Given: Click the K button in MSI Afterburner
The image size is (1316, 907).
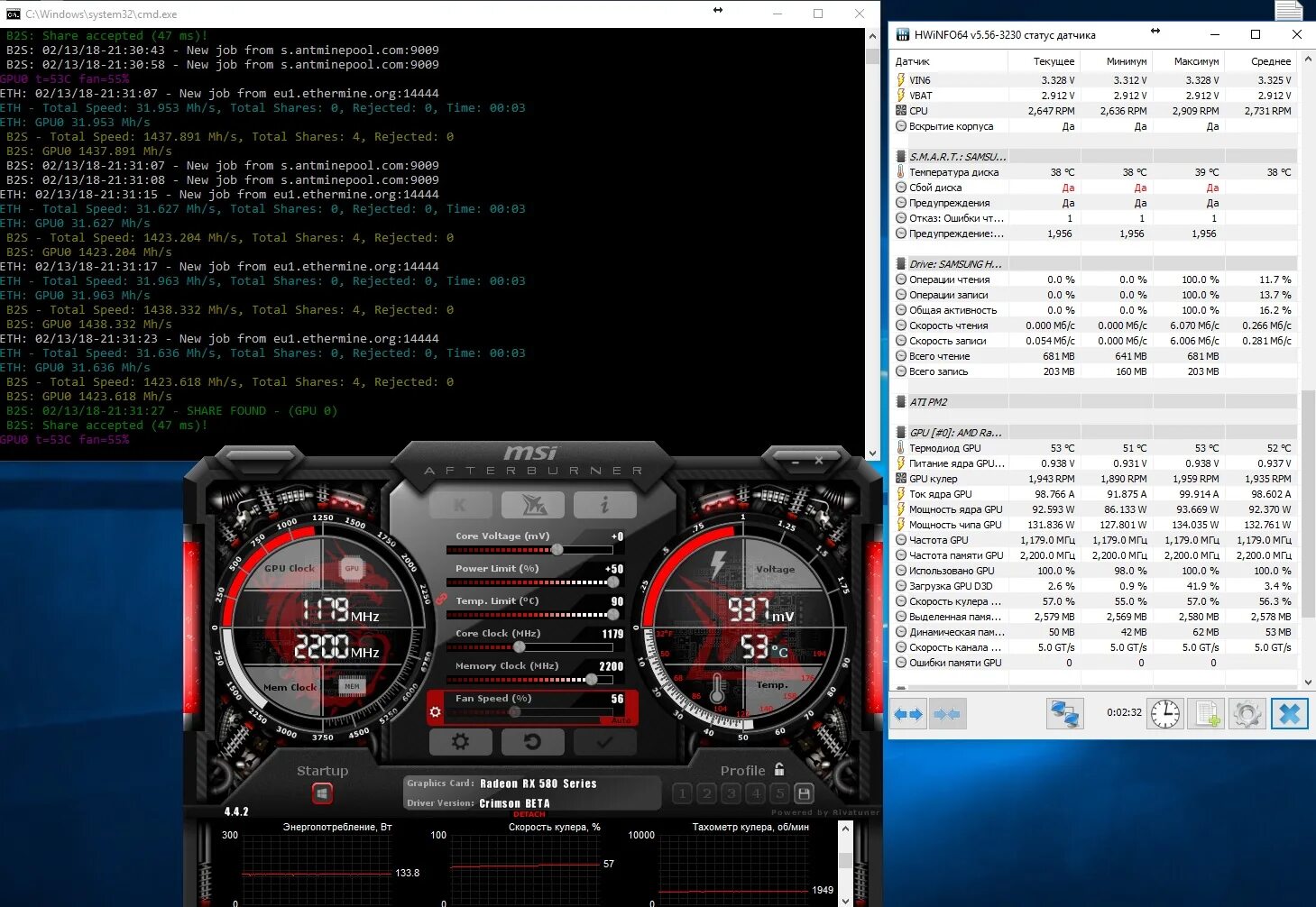Looking at the screenshot, I should click(x=460, y=505).
